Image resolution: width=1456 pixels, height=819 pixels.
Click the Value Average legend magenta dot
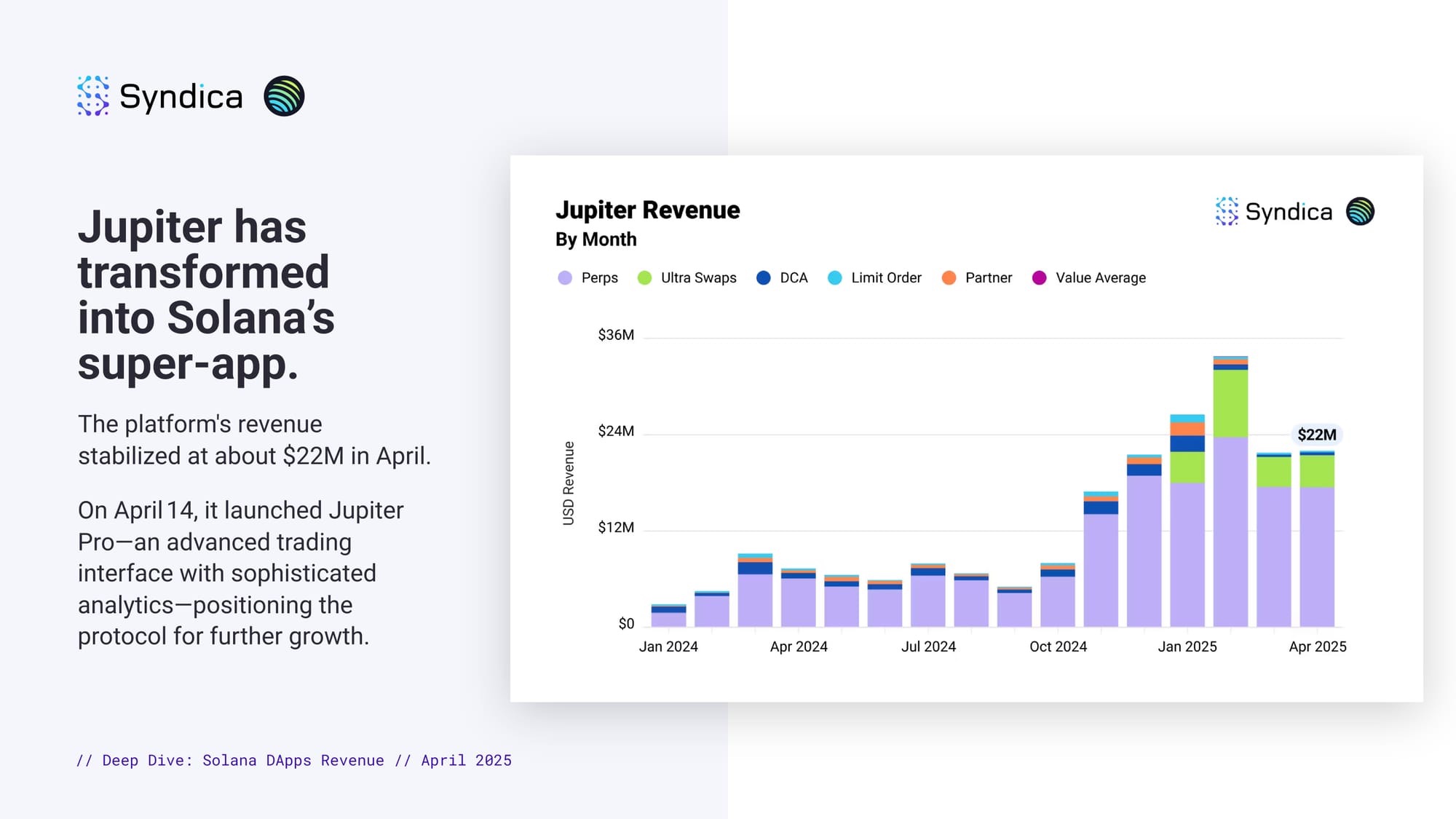click(1040, 278)
